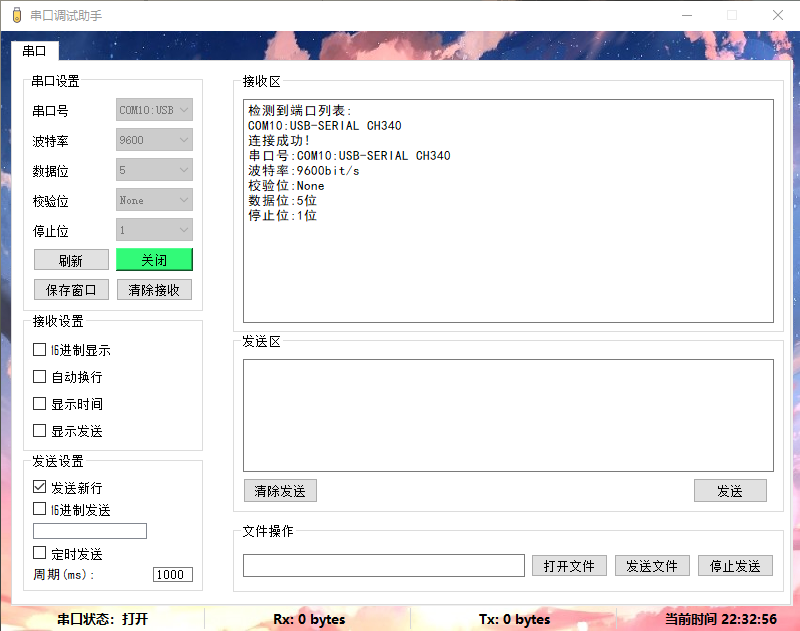Viewport: 800px width, 631px height.
Task: Click the 数据位:5位 line in receive area
Action: [x=282, y=200]
